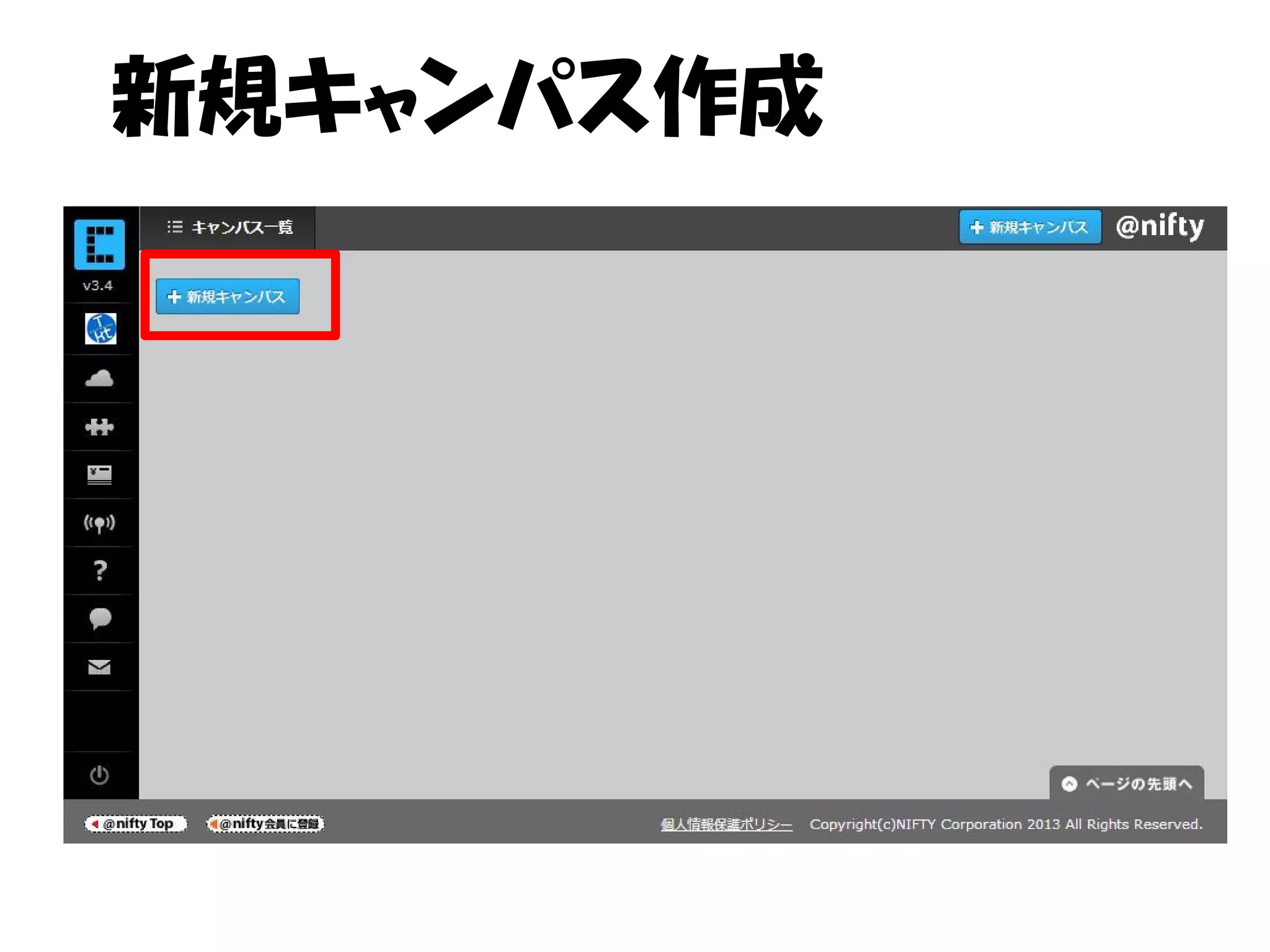Open the puzzle piece plugins icon
1270x952 pixels.
click(x=99, y=427)
